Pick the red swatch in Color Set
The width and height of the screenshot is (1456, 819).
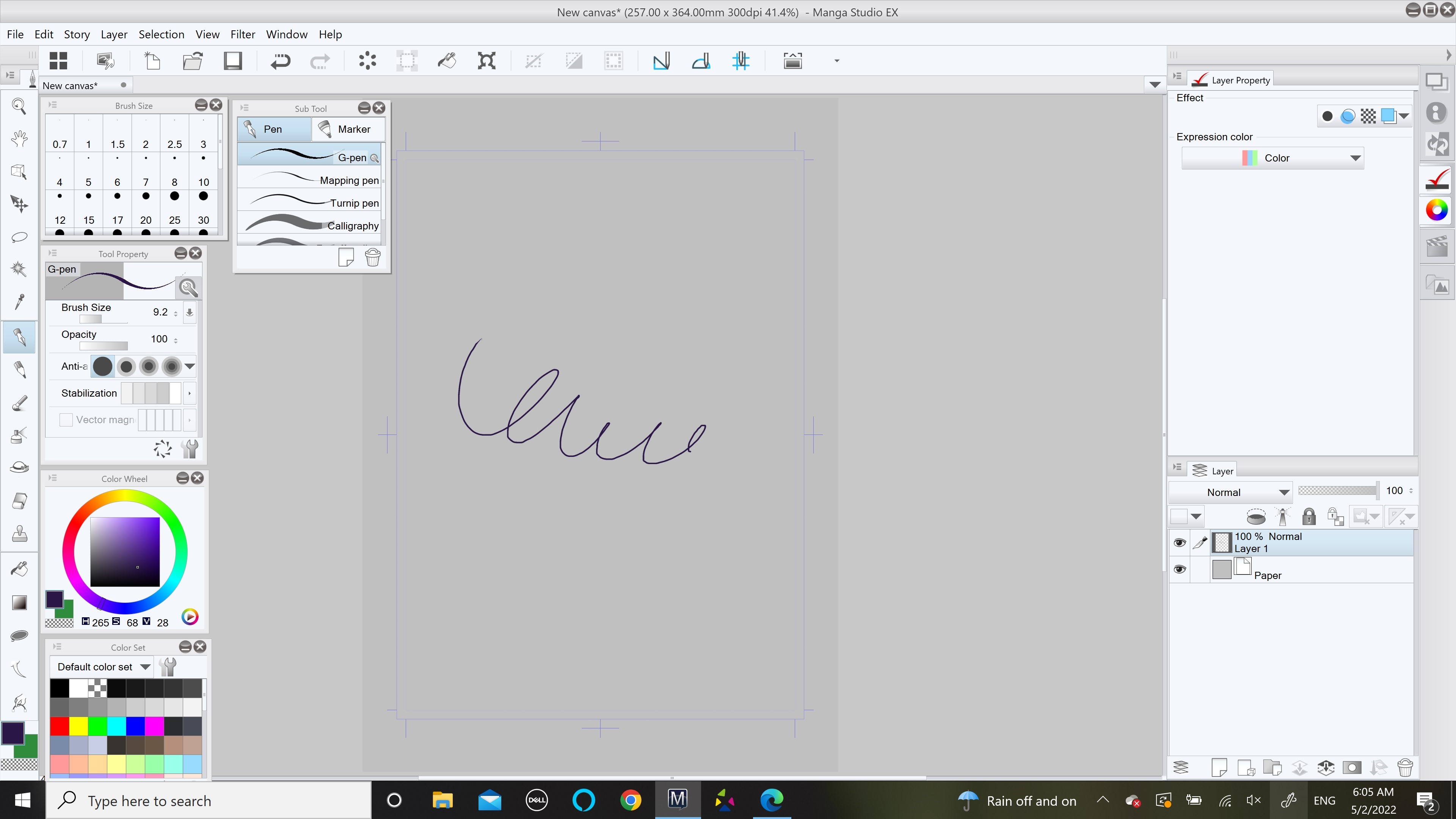(60, 726)
